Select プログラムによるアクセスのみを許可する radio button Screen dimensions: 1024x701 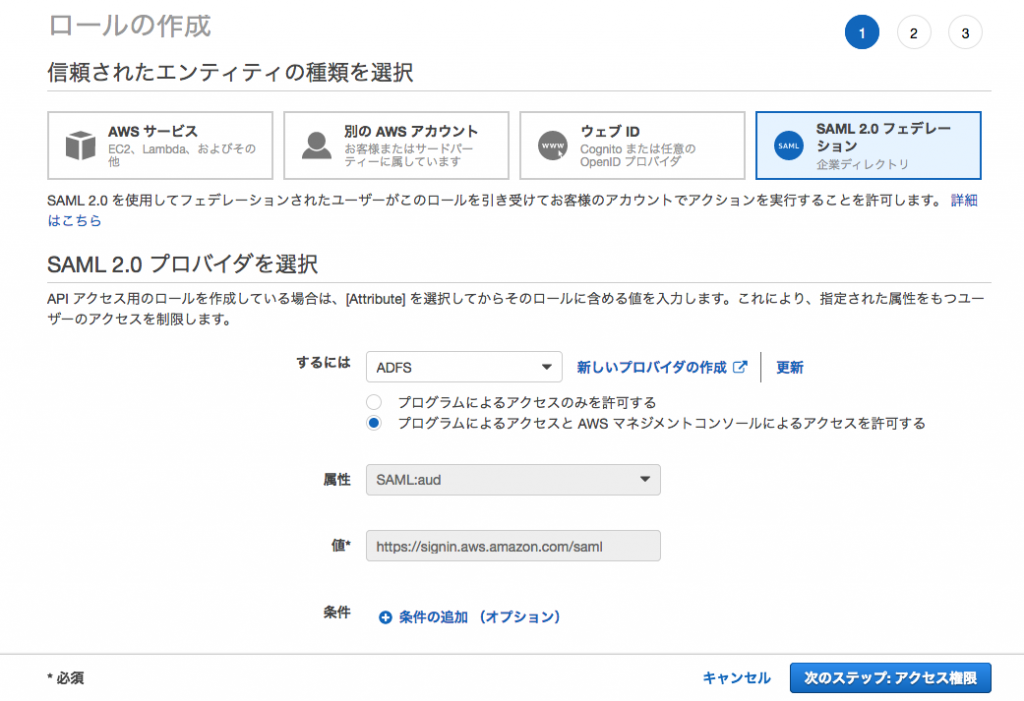point(374,402)
